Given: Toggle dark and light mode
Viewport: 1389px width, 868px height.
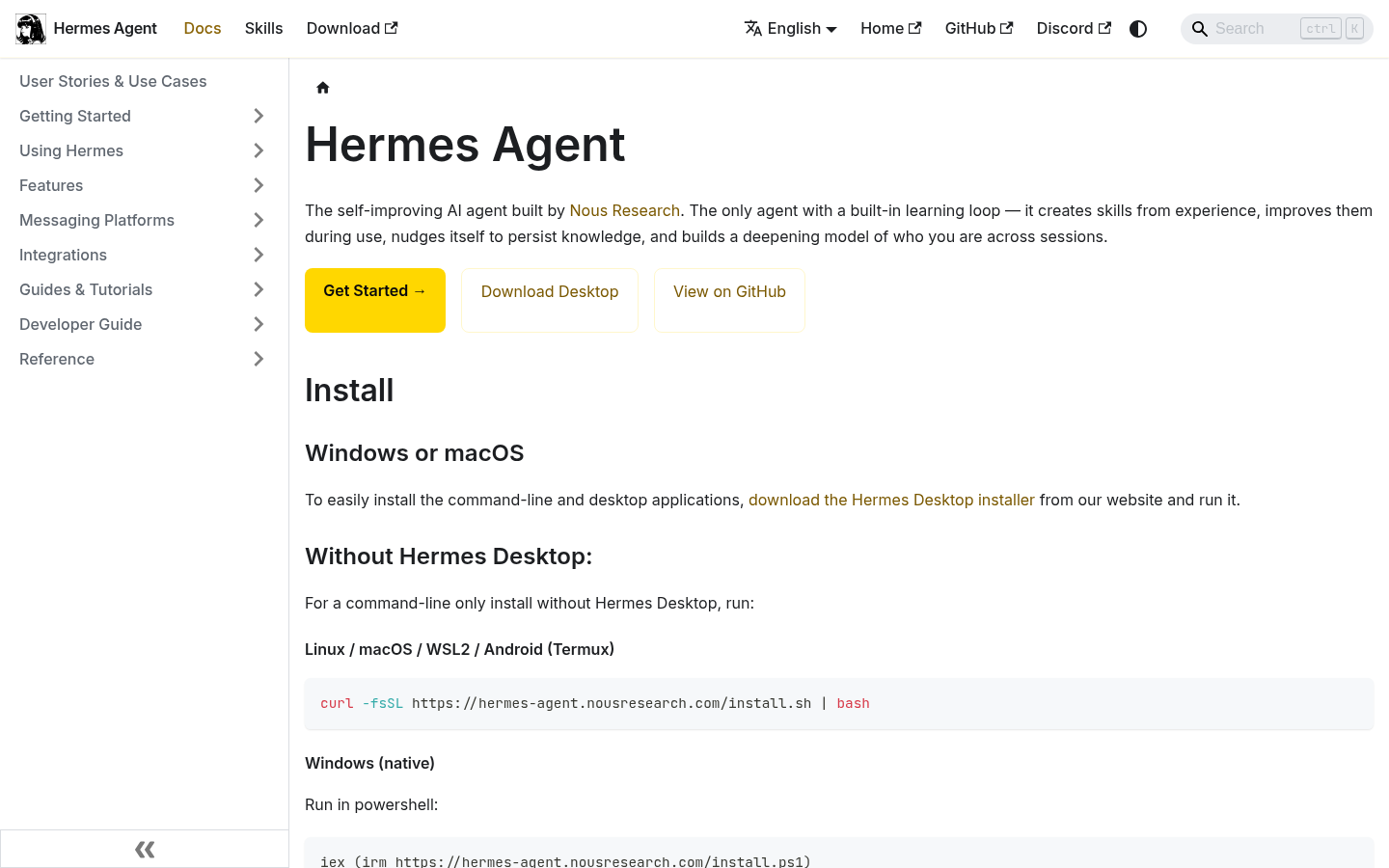Looking at the screenshot, I should (x=1138, y=29).
